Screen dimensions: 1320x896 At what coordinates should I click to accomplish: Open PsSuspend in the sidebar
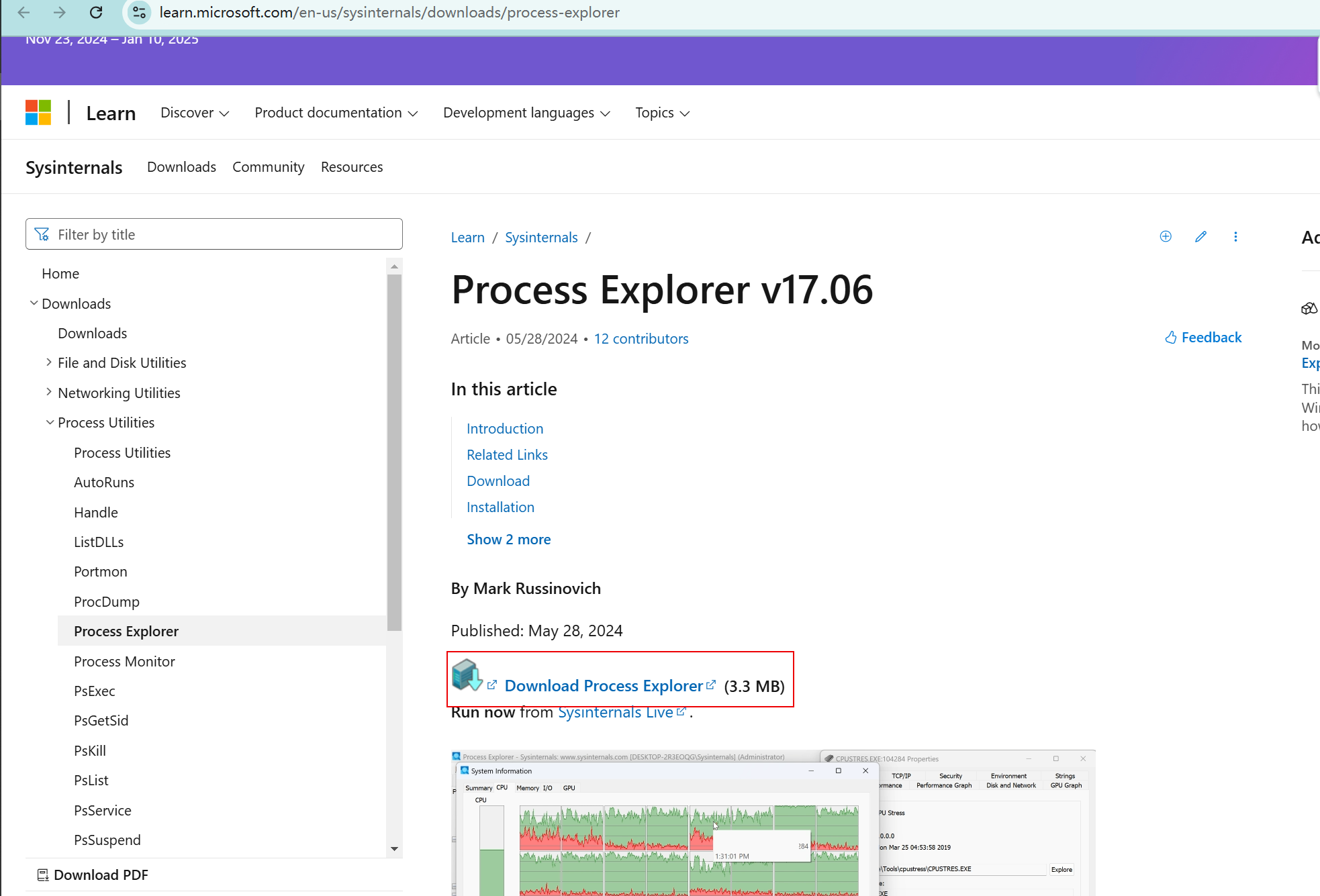click(x=107, y=840)
